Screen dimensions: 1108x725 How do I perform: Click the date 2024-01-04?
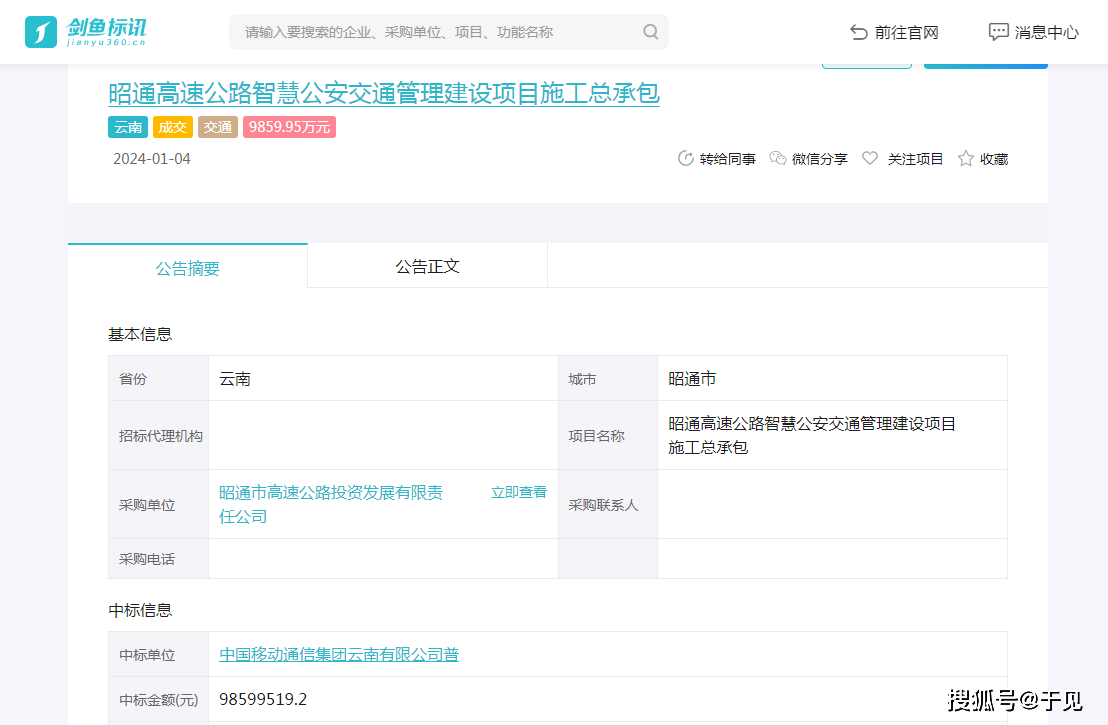152,158
